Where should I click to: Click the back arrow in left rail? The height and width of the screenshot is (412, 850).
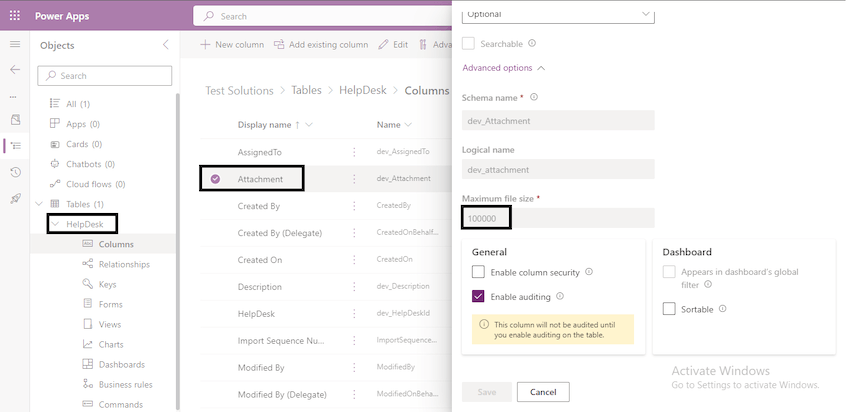click(14, 70)
